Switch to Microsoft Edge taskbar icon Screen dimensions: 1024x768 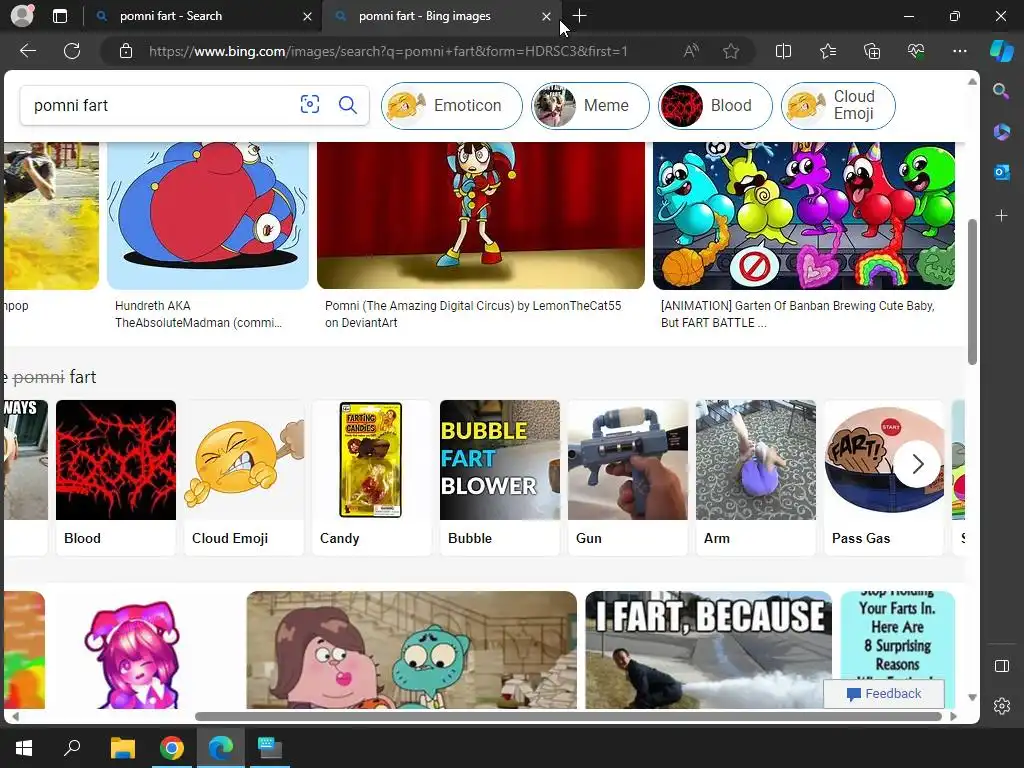pos(221,748)
